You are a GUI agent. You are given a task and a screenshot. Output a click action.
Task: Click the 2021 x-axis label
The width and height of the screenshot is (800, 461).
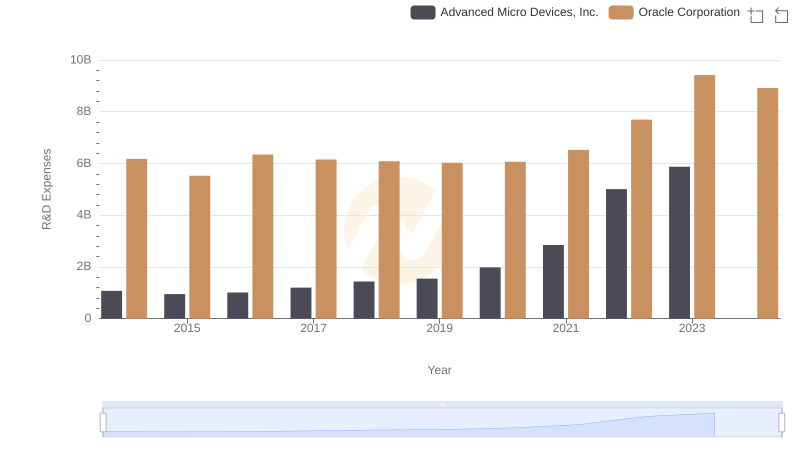pyautogui.click(x=566, y=328)
